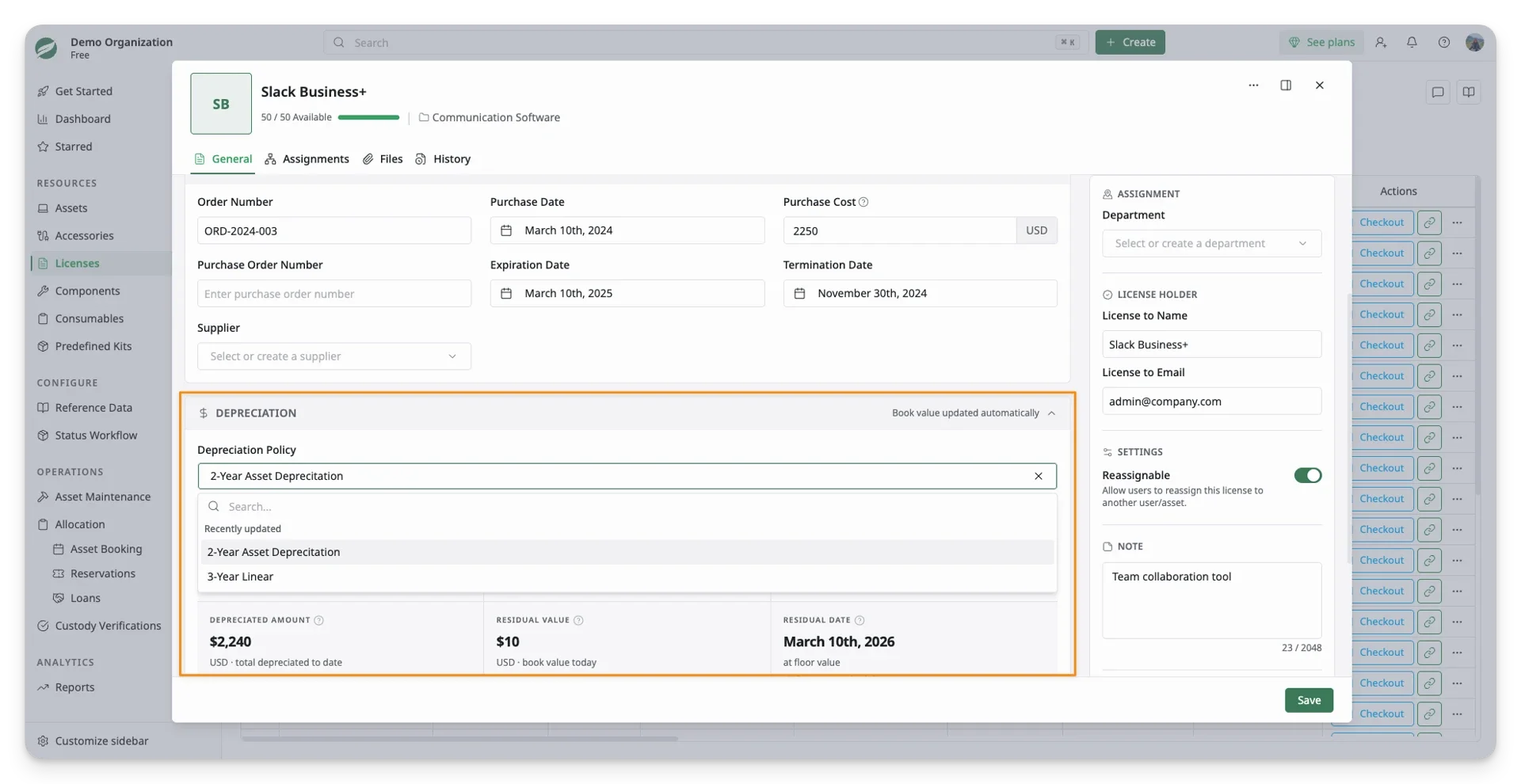Clear the selected depreciation policy
This screenshot has height=784, width=1521.
1038,476
